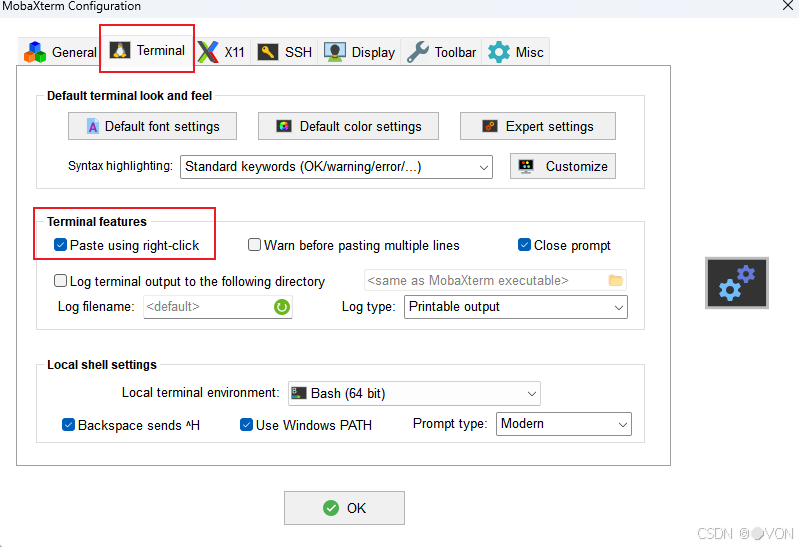Enable Log terminal output to directory
Viewport: 799px width, 547px height.
(60, 280)
